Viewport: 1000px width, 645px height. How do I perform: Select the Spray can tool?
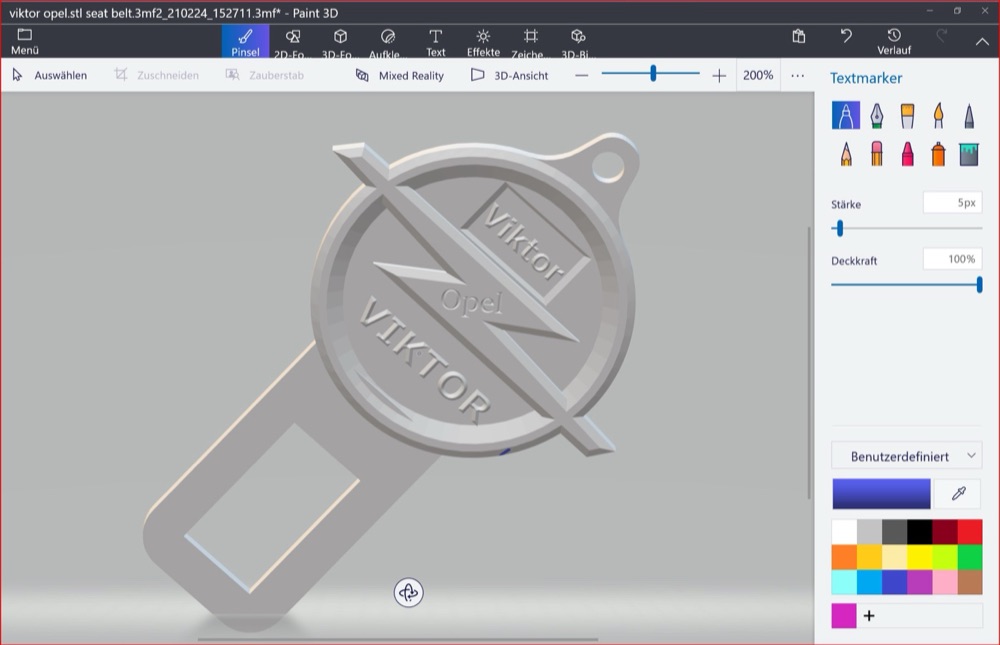(x=938, y=154)
